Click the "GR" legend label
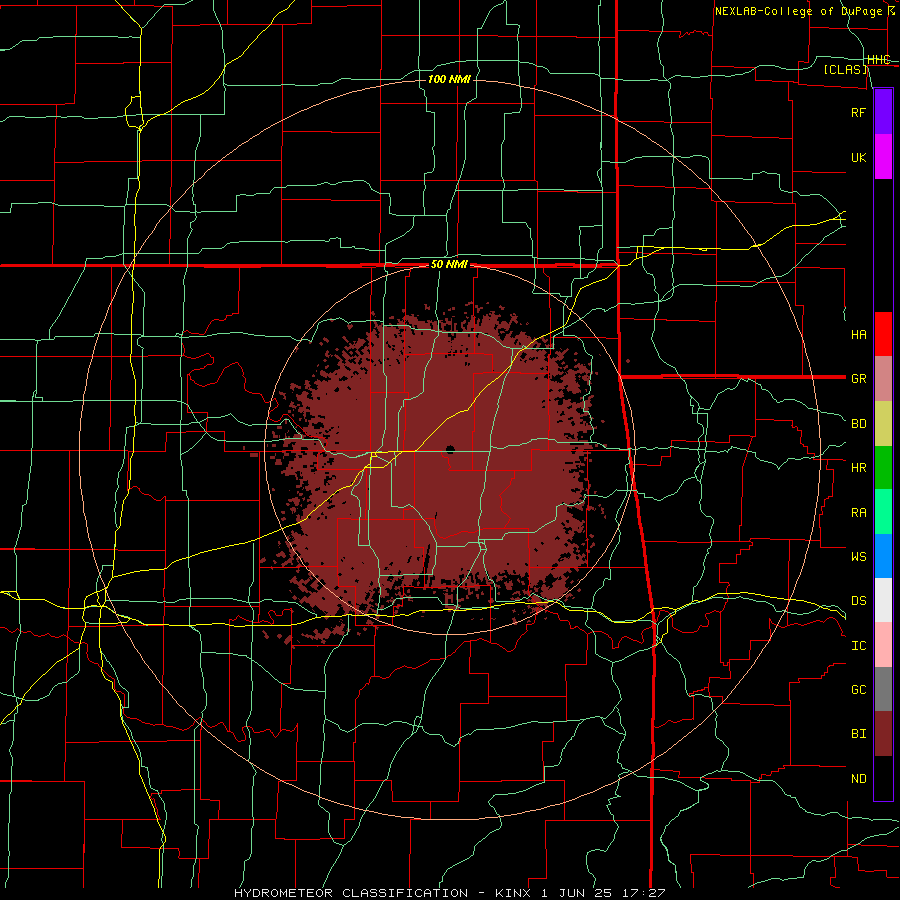900x900 pixels. point(858,379)
